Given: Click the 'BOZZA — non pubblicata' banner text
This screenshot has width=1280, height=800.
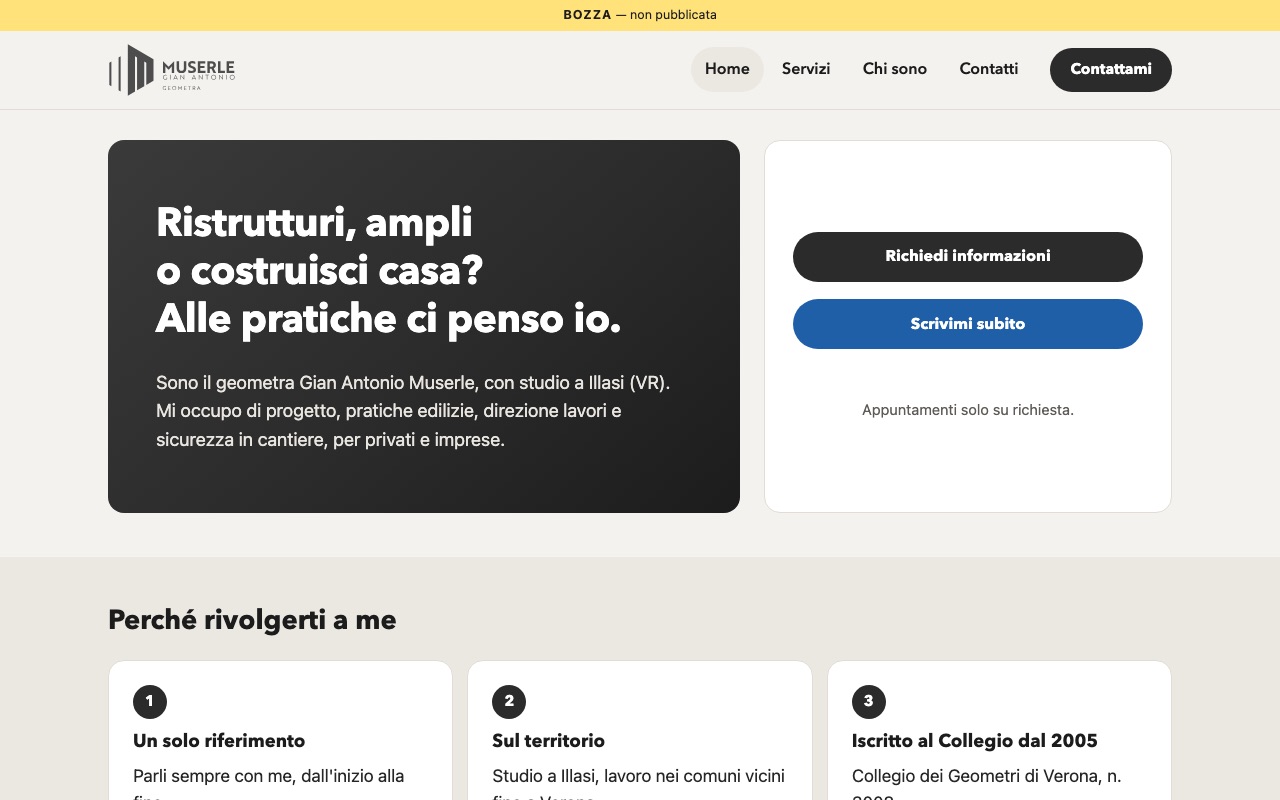Looking at the screenshot, I should pos(640,15).
